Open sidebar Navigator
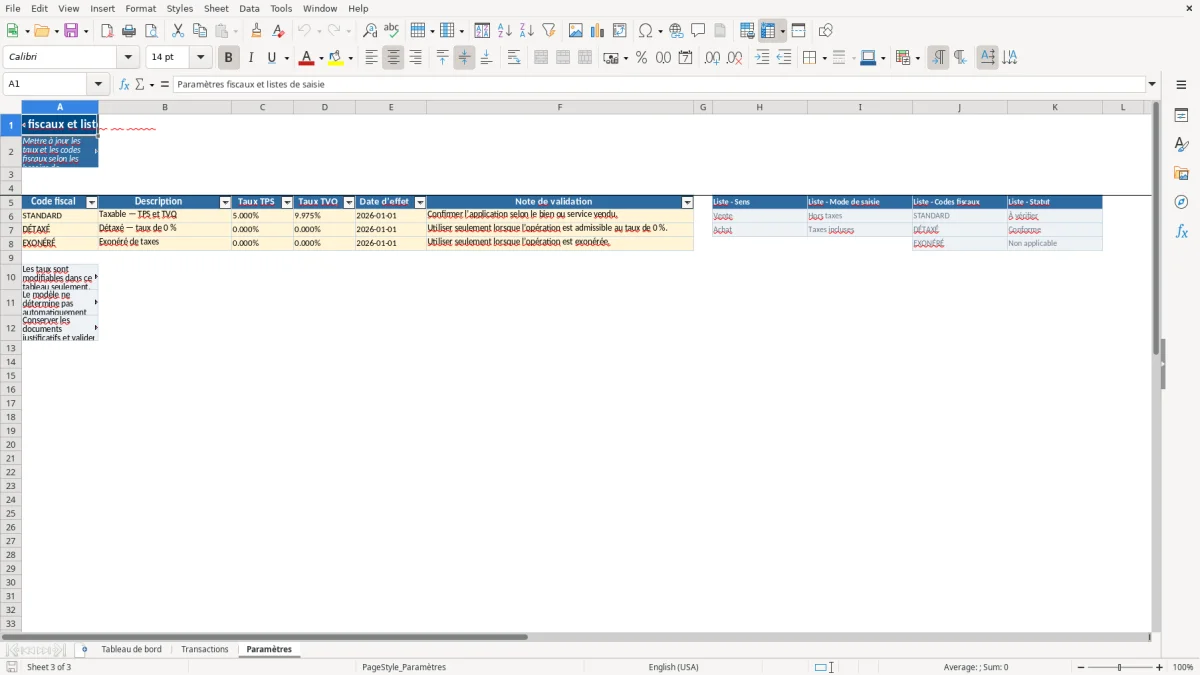The width and height of the screenshot is (1200, 675). tap(1181, 202)
